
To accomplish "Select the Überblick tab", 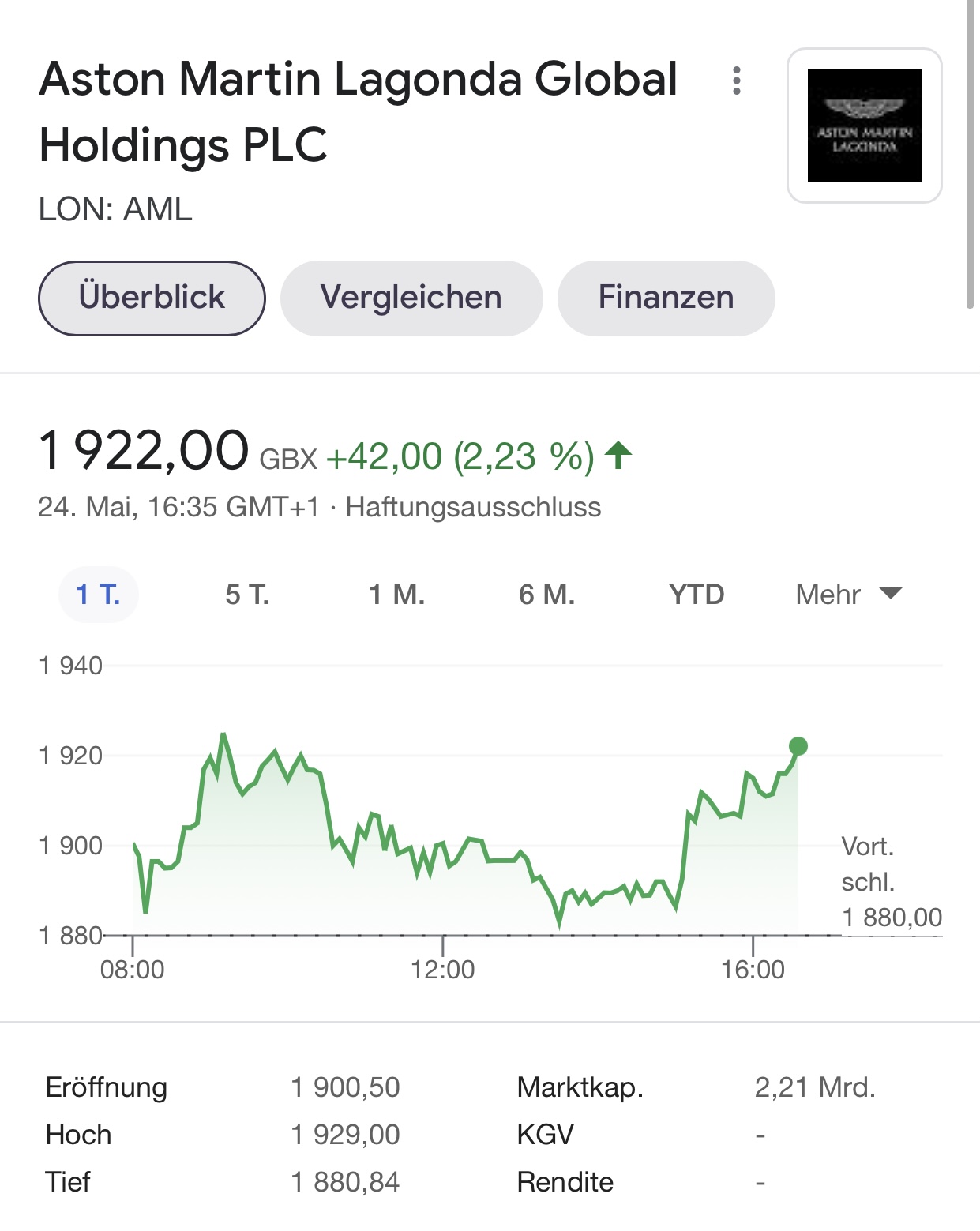I will click(x=152, y=298).
